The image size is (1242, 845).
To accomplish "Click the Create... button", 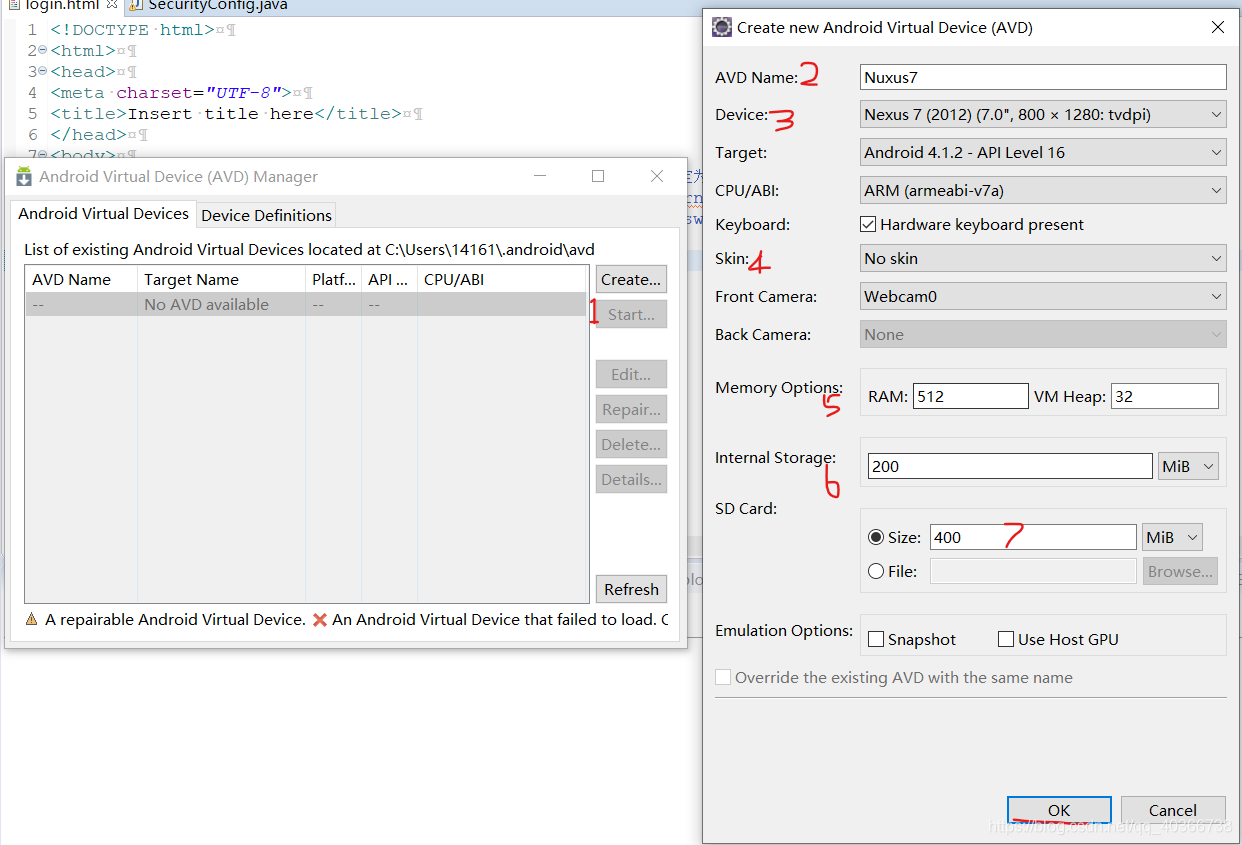I will (631, 279).
